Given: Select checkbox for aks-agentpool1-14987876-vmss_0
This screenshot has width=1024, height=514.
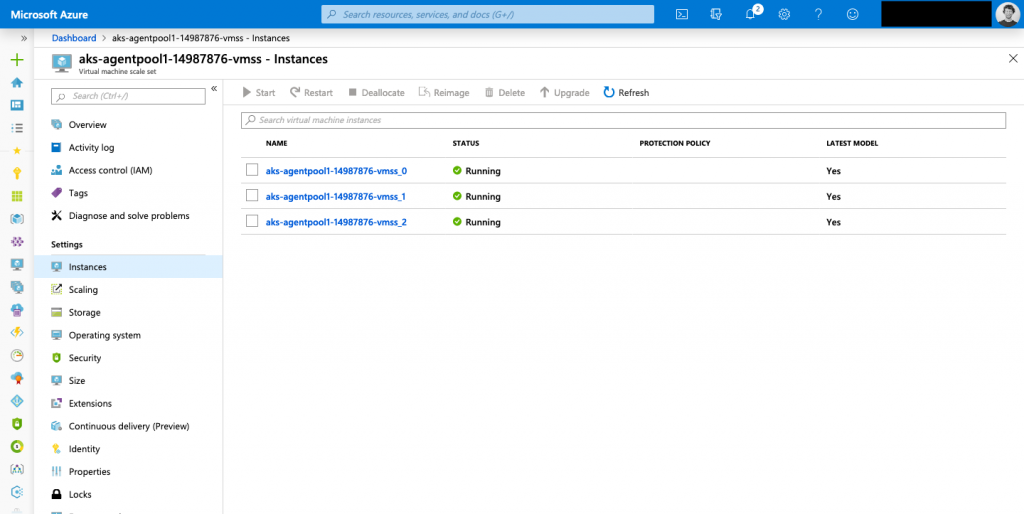Looking at the screenshot, I should (252, 170).
